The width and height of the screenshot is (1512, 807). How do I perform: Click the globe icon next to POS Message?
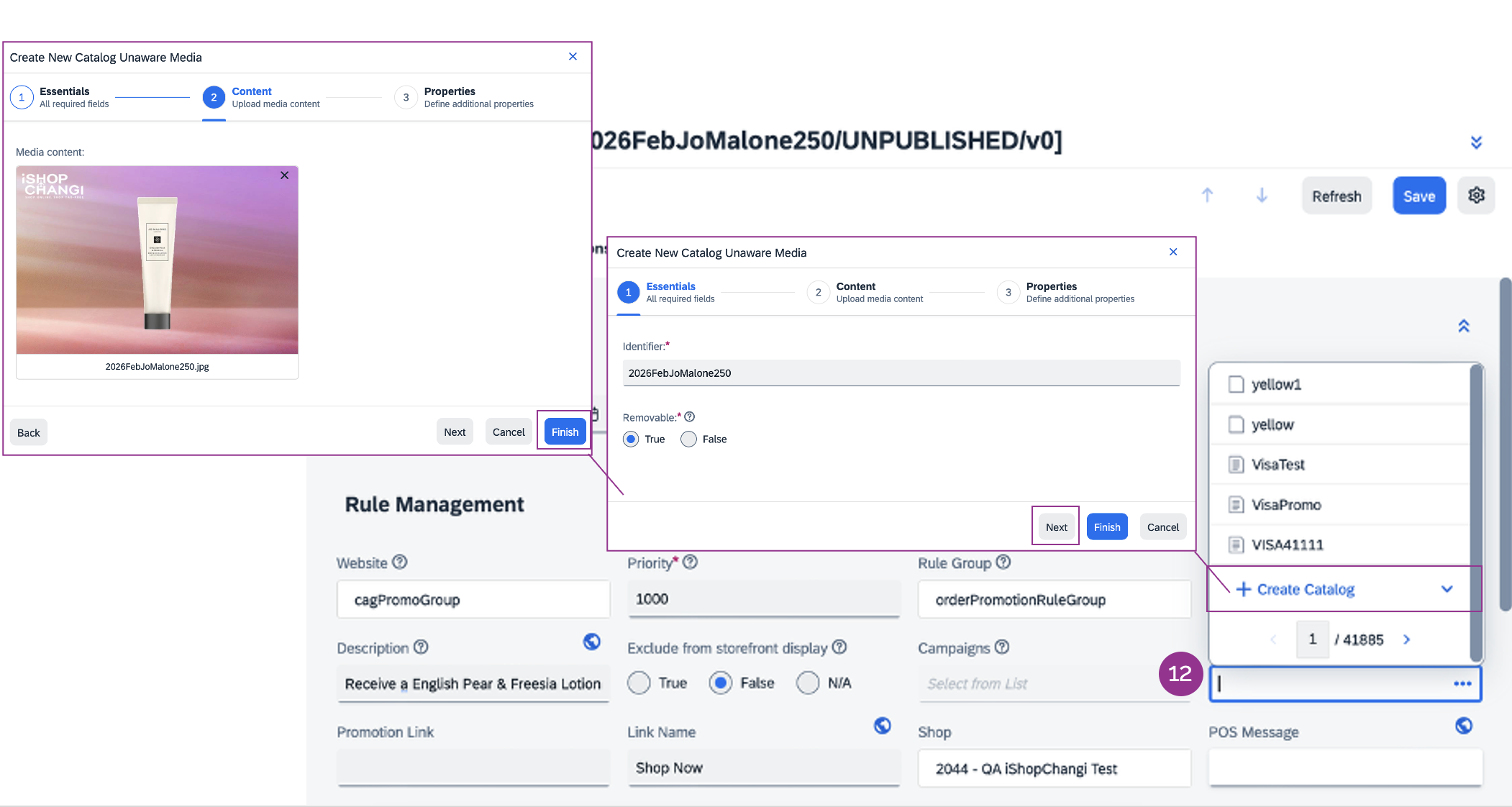1463,726
